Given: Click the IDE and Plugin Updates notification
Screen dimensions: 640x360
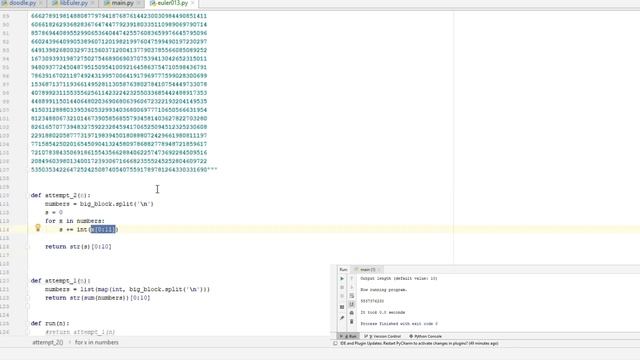Looking at the screenshot, I should 419,343.
